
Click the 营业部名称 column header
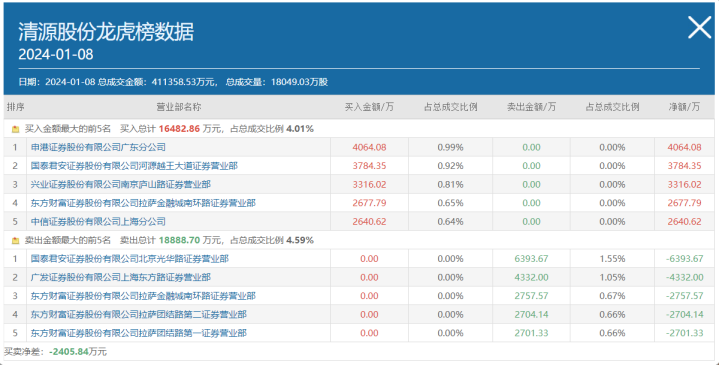pos(179,107)
